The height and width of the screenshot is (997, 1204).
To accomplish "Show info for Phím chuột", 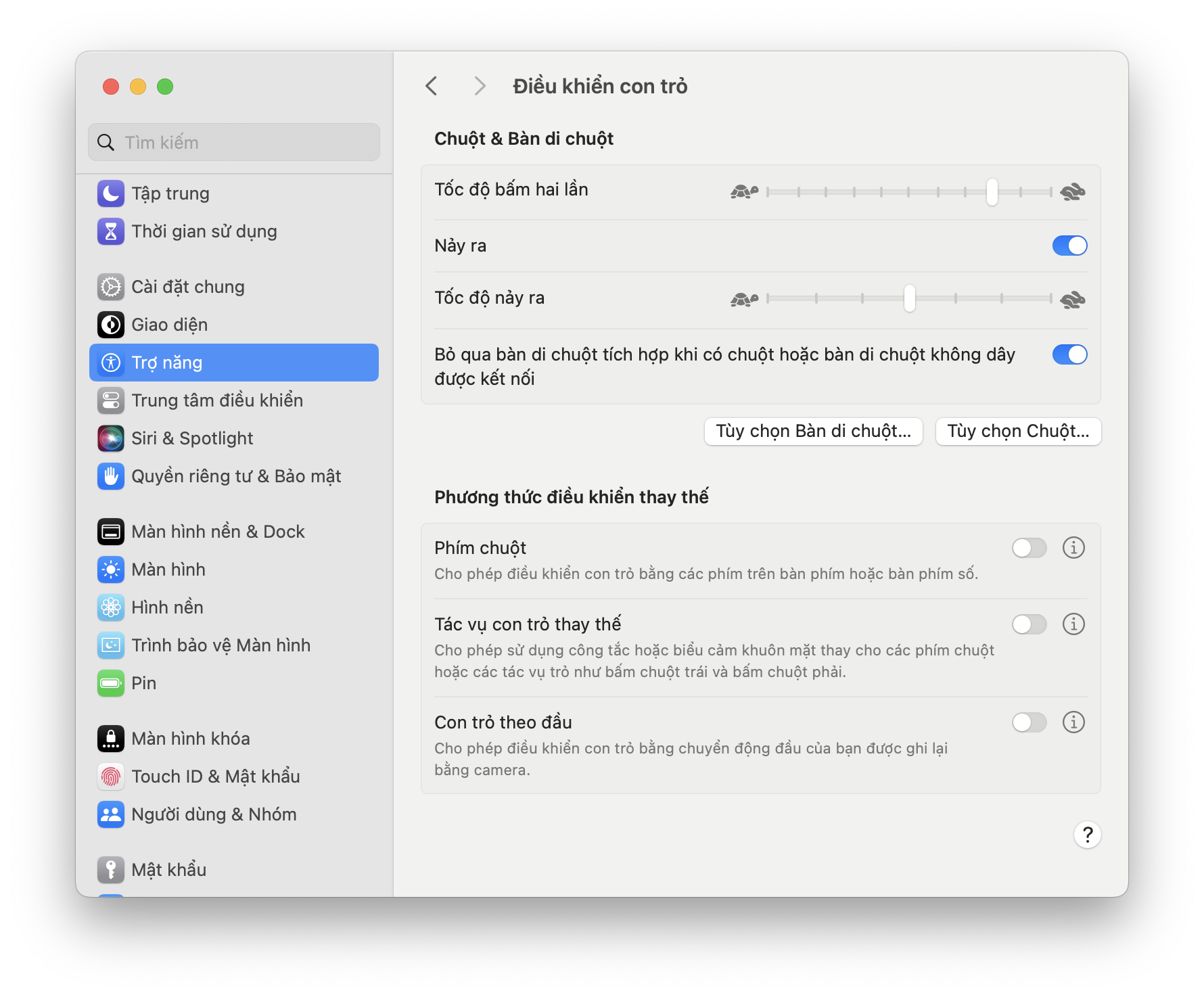I will (x=1073, y=547).
